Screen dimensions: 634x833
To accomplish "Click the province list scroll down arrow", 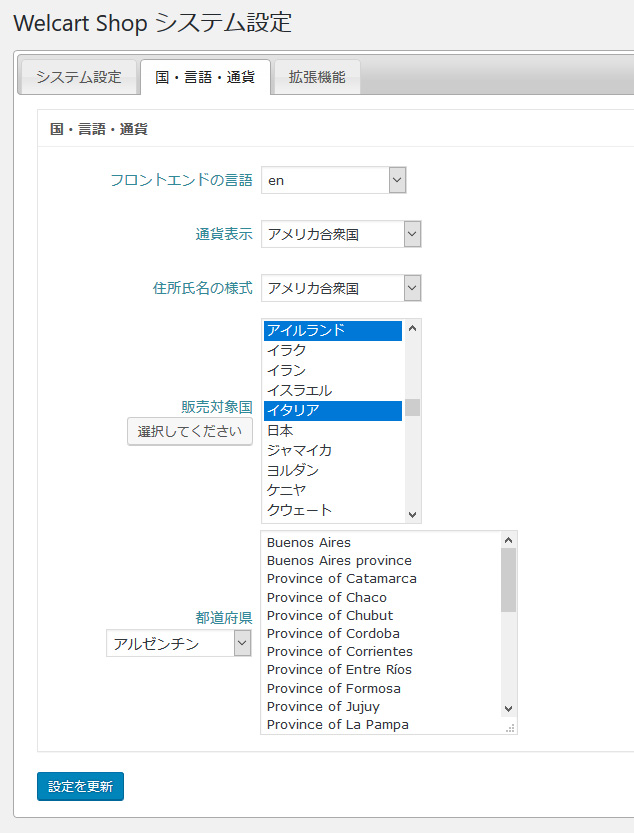I will (x=509, y=709).
